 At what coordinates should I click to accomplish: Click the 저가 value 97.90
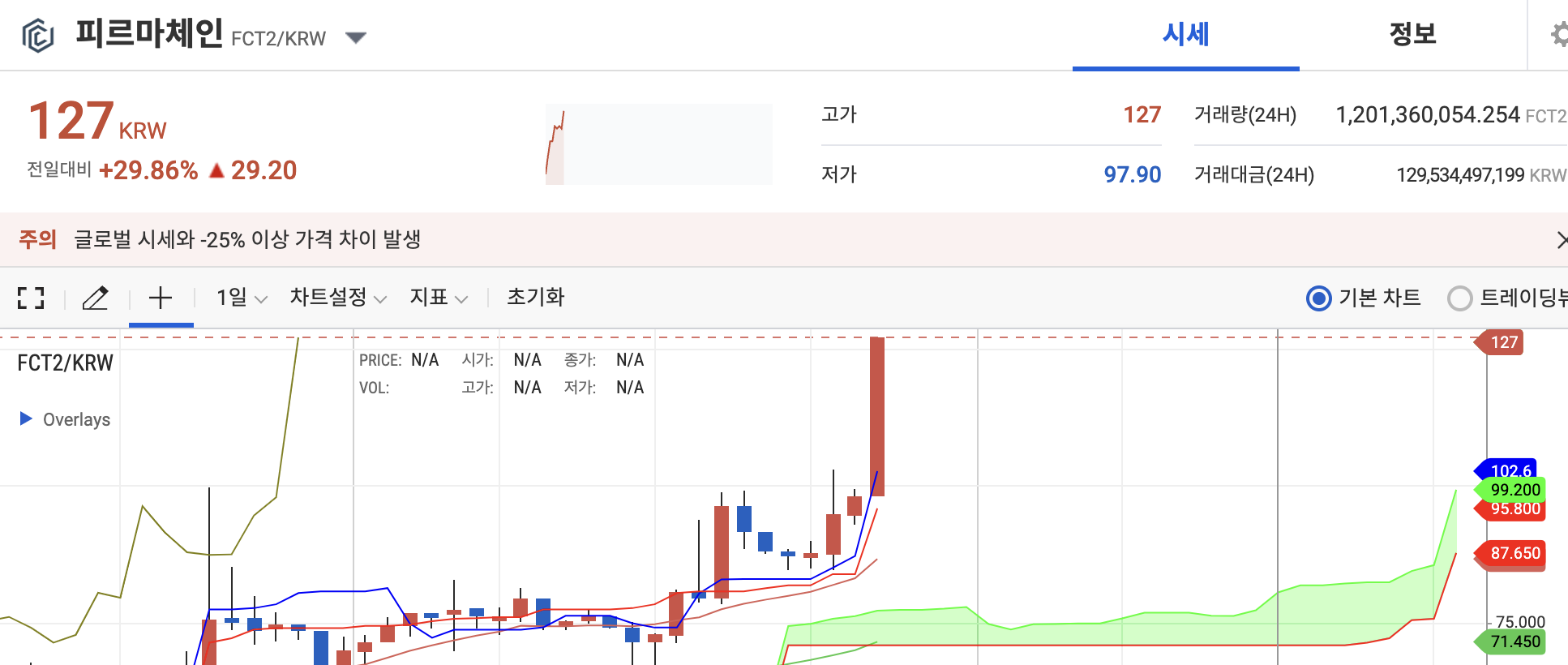pyautogui.click(x=1132, y=174)
